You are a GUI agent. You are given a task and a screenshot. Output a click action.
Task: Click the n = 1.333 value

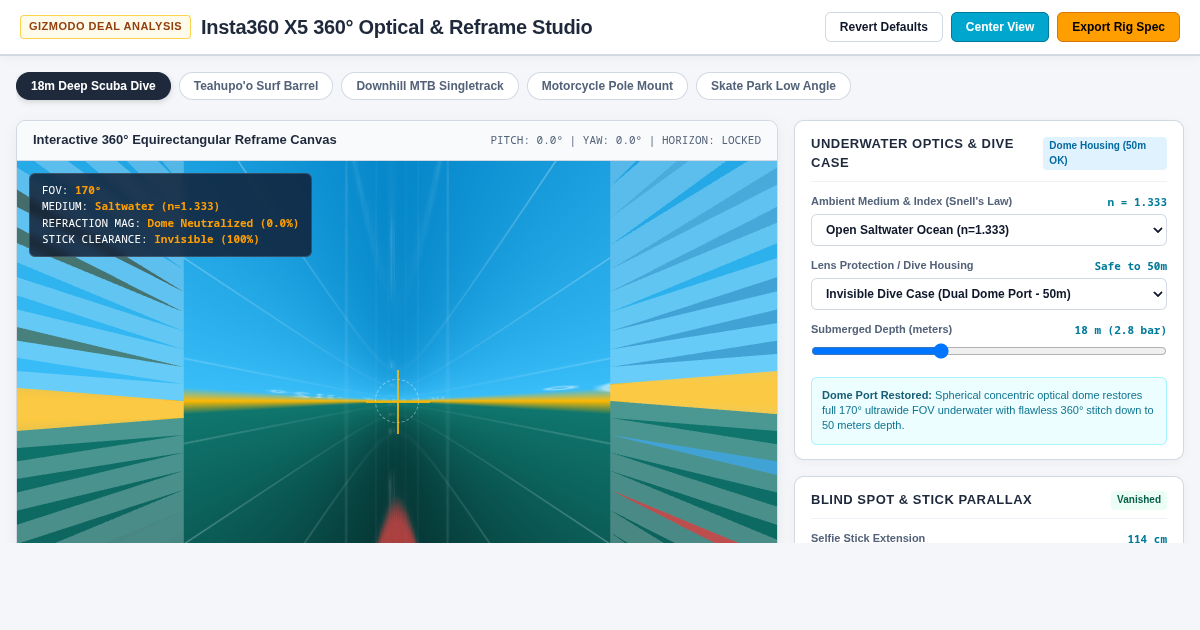tap(1137, 203)
